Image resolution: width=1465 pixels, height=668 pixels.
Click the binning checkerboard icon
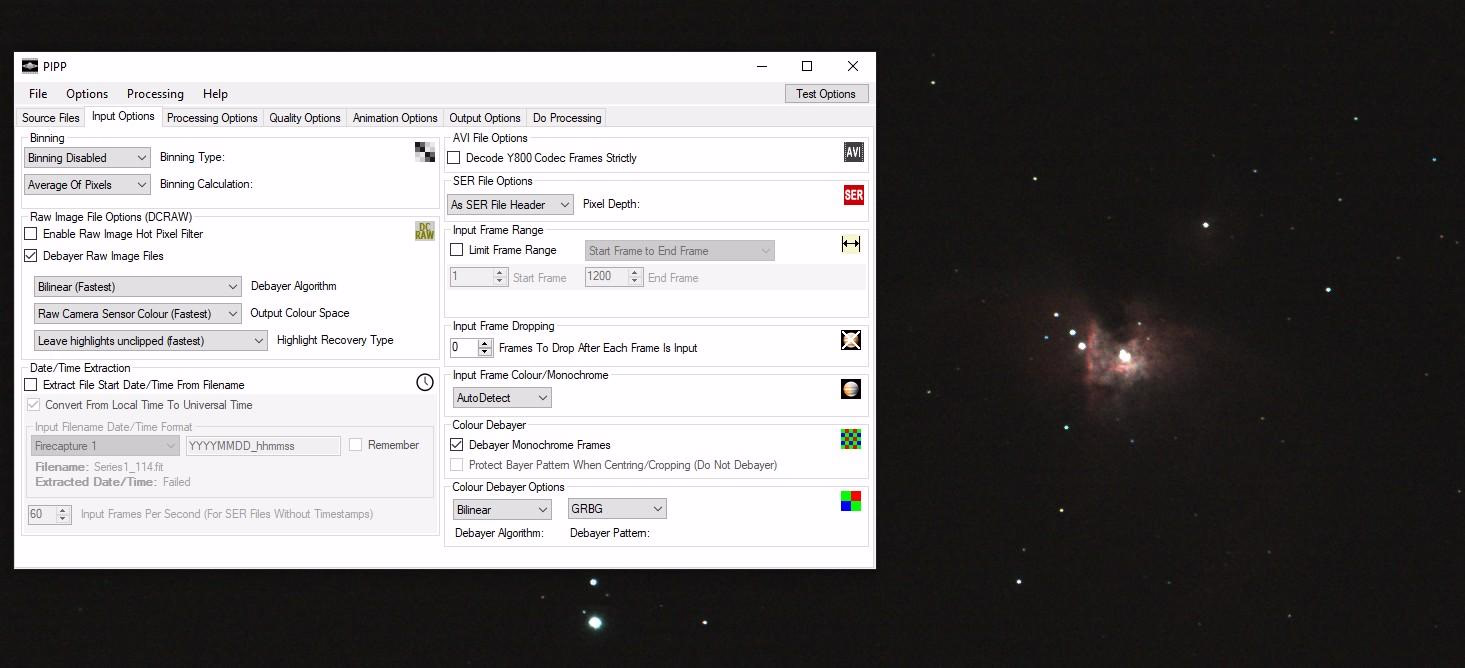click(x=425, y=152)
